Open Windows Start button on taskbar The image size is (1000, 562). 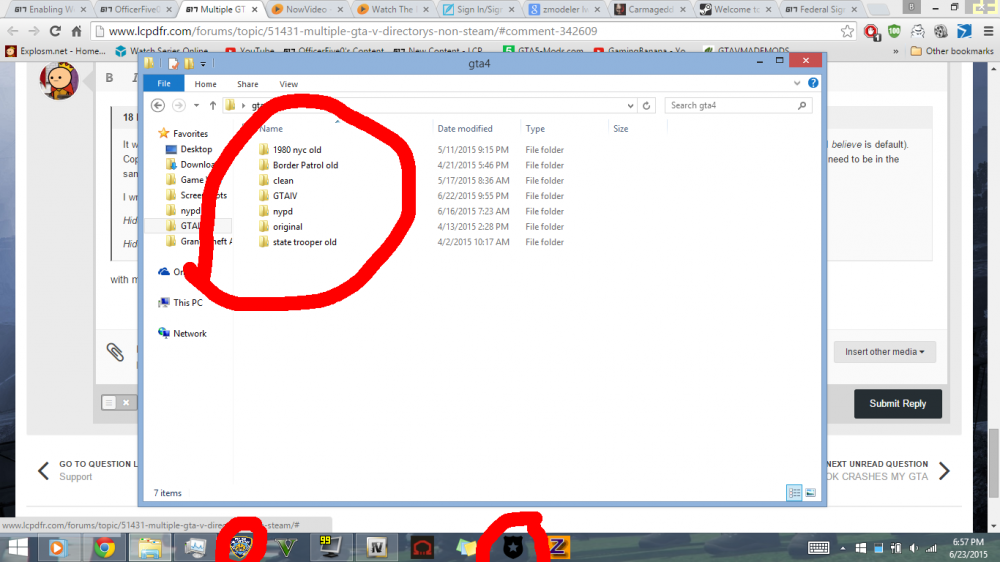point(18,547)
